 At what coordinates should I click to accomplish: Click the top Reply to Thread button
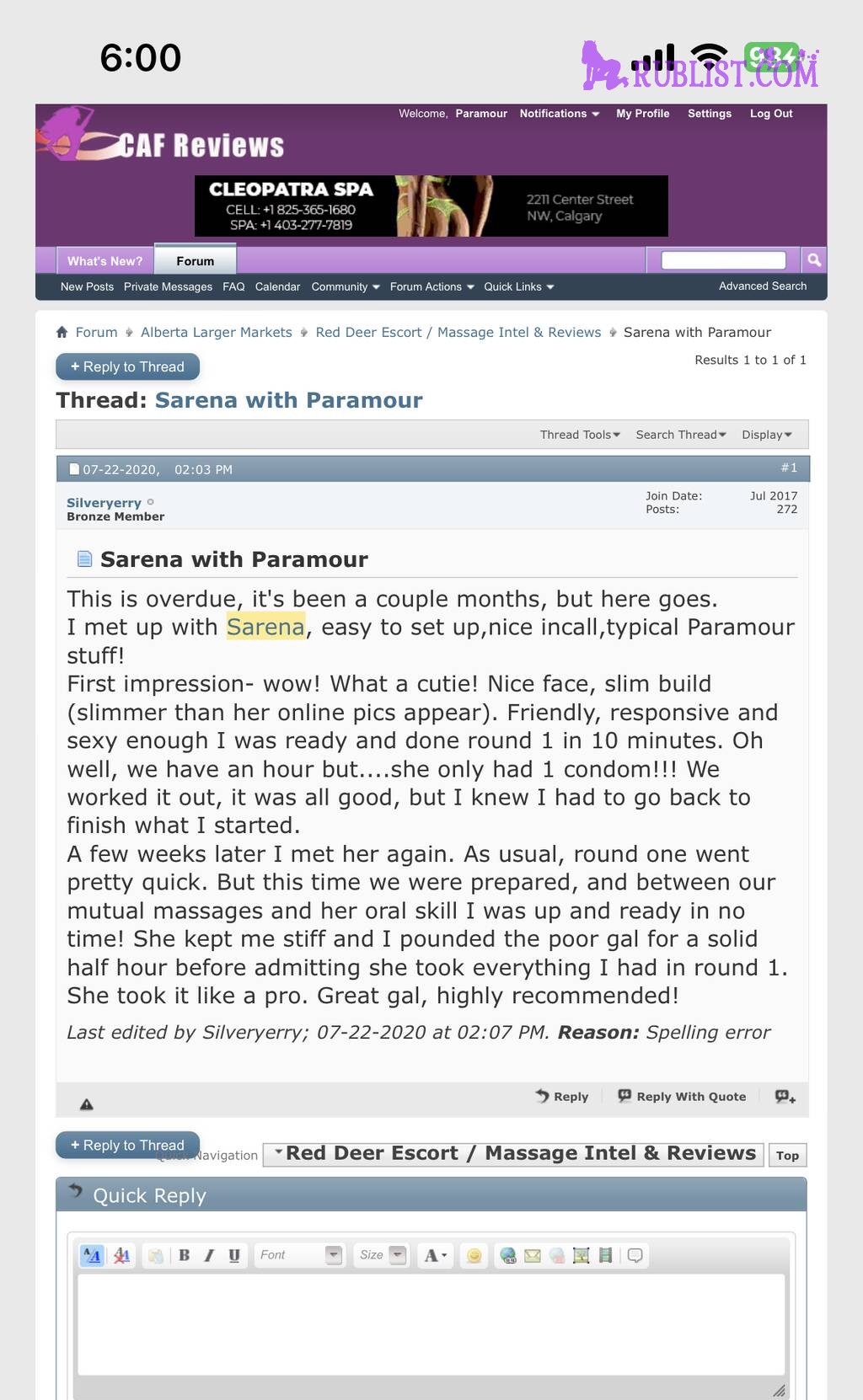(127, 366)
